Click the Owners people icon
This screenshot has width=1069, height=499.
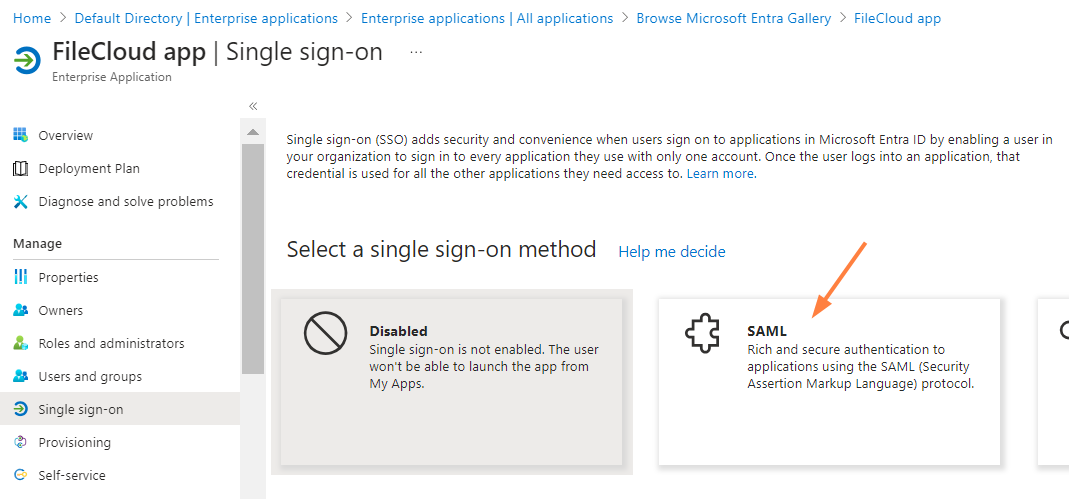[20, 310]
